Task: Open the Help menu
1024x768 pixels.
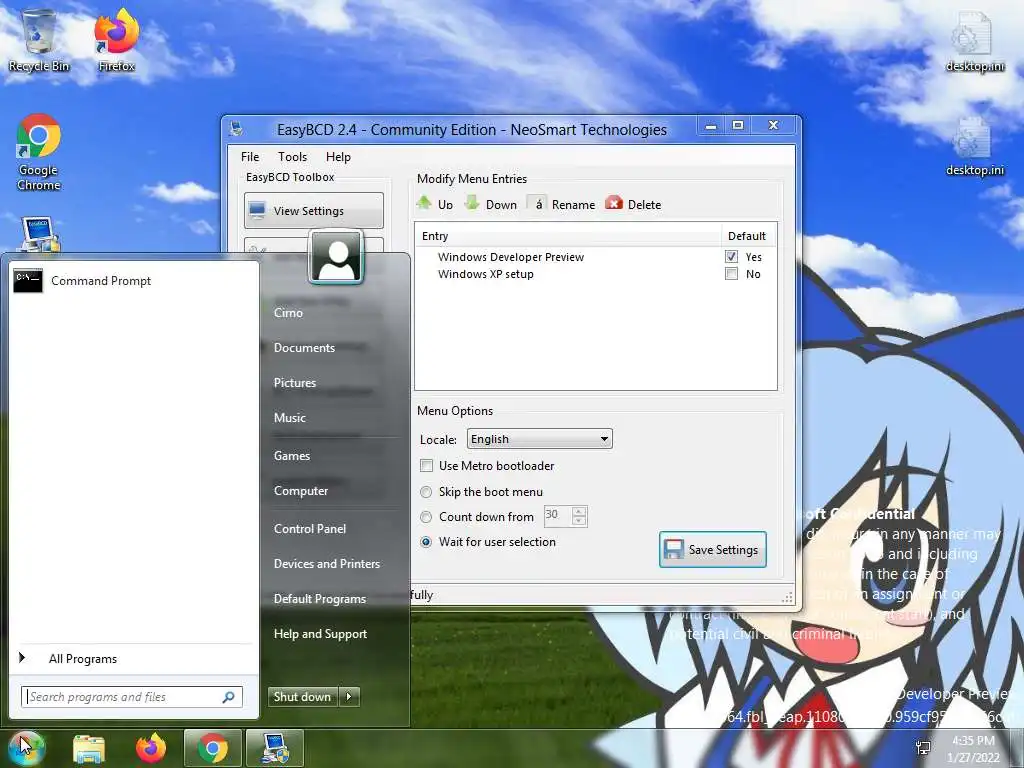Action: tap(338, 157)
